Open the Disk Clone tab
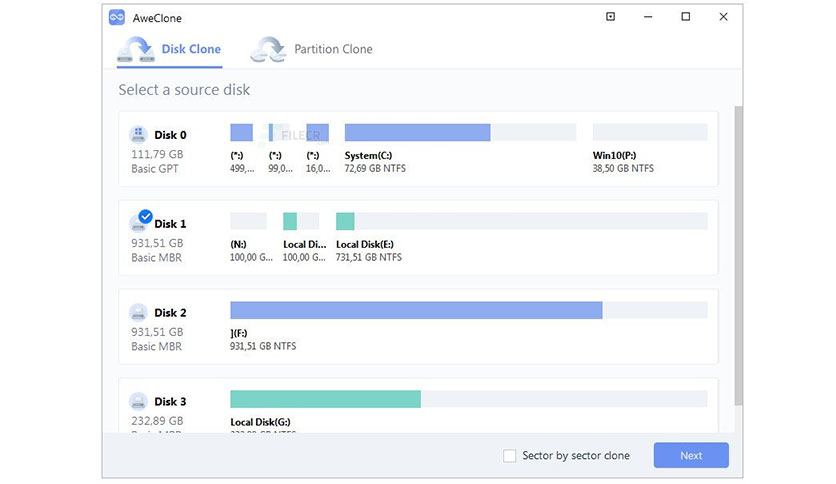This screenshot has width=836, height=484. (x=170, y=50)
